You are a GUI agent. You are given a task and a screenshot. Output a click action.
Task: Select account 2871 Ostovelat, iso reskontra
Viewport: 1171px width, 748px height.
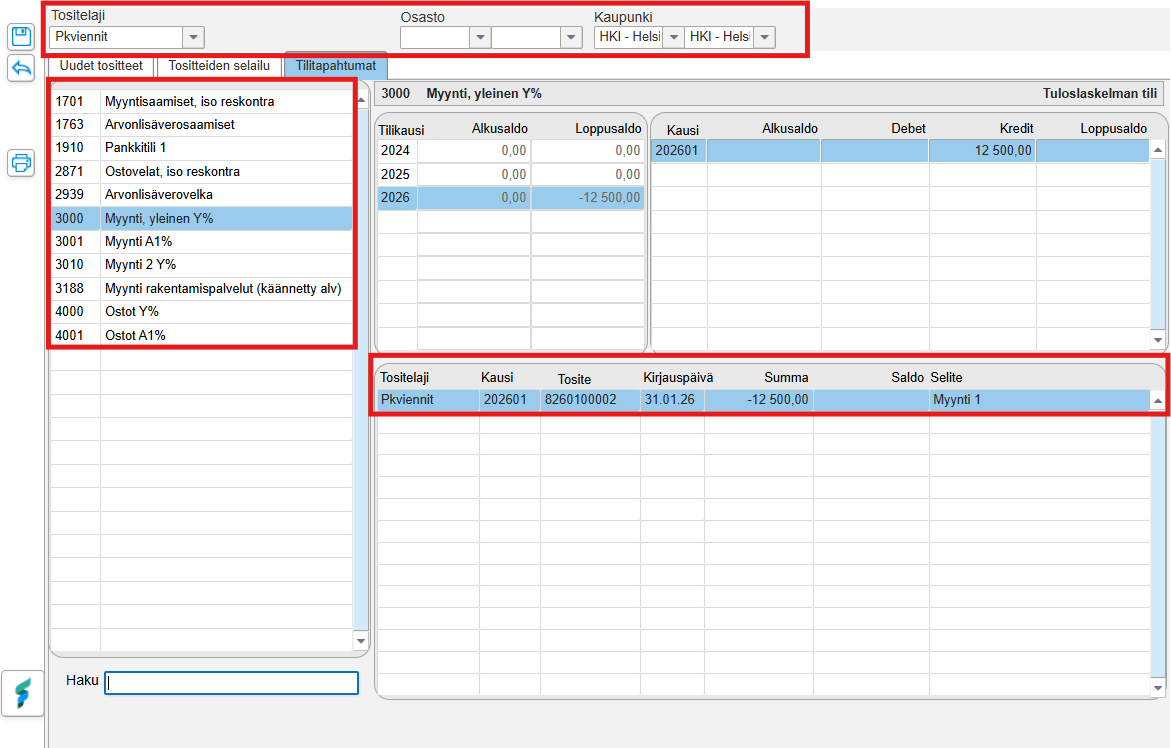[202, 172]
